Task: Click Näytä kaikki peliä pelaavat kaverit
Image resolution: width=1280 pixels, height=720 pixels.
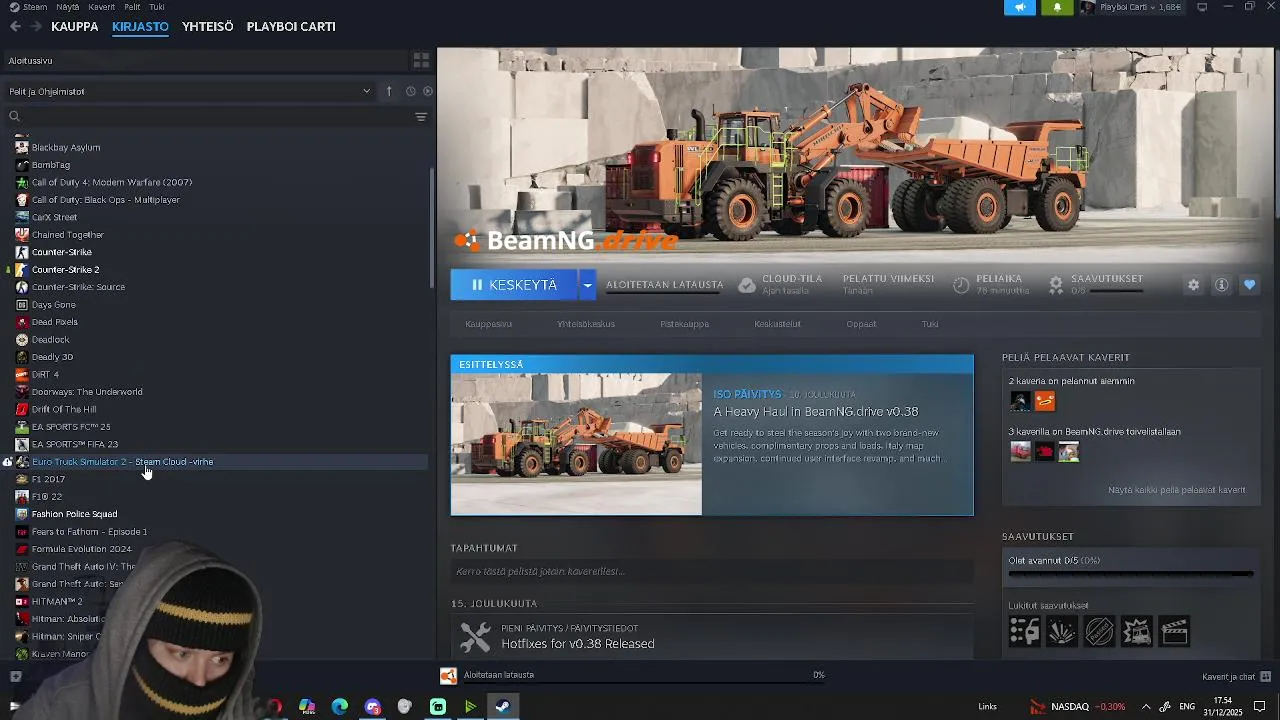Action: pyautogui.click(x=1177, y=490)
